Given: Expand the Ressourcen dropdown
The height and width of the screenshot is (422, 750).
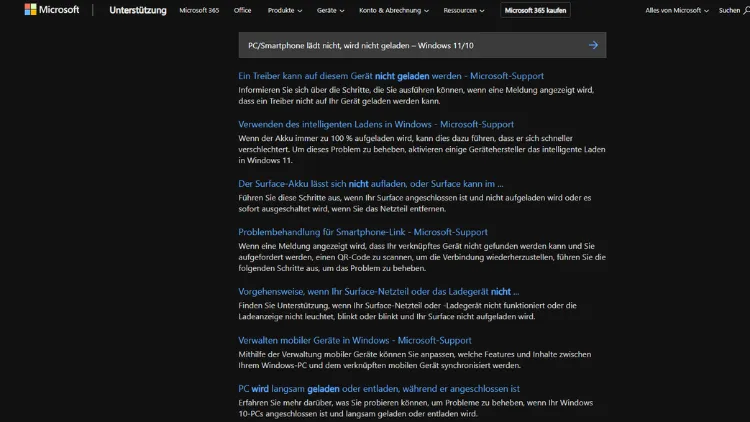Looking at the screenshot, I should [463, 10].
